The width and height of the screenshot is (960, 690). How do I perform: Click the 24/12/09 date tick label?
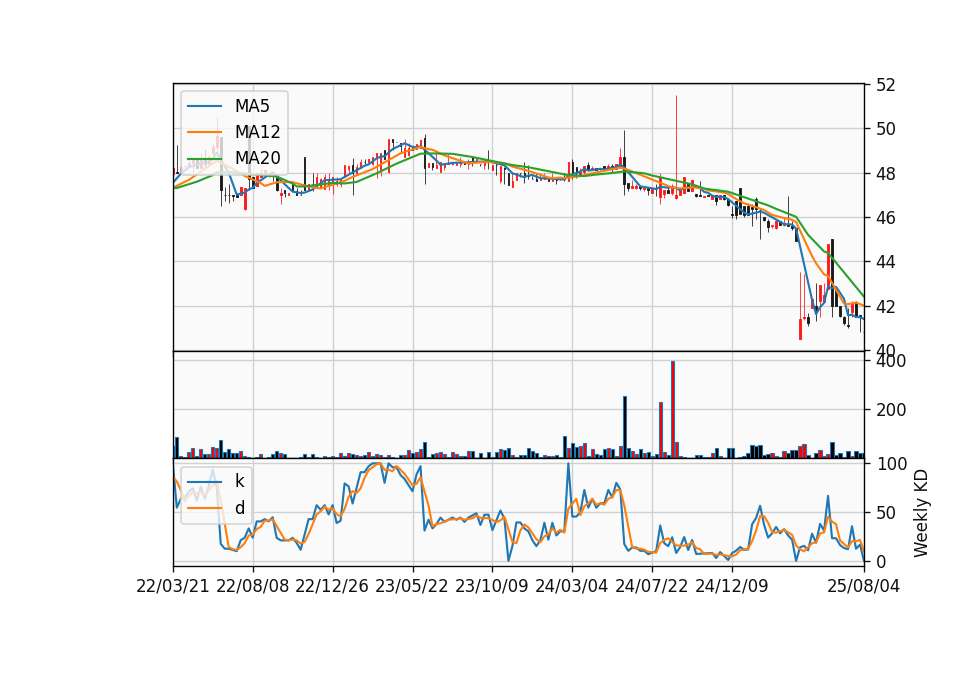pyautogui.click(x=732, y=586)
